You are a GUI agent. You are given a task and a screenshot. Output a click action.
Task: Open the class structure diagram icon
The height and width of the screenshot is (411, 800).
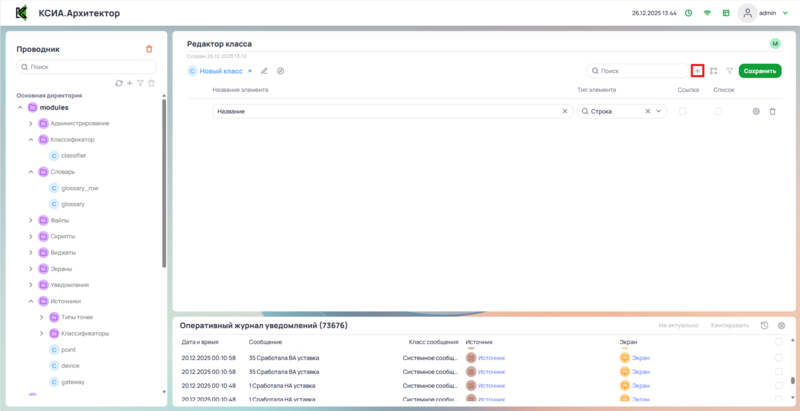tap(714, 71)
